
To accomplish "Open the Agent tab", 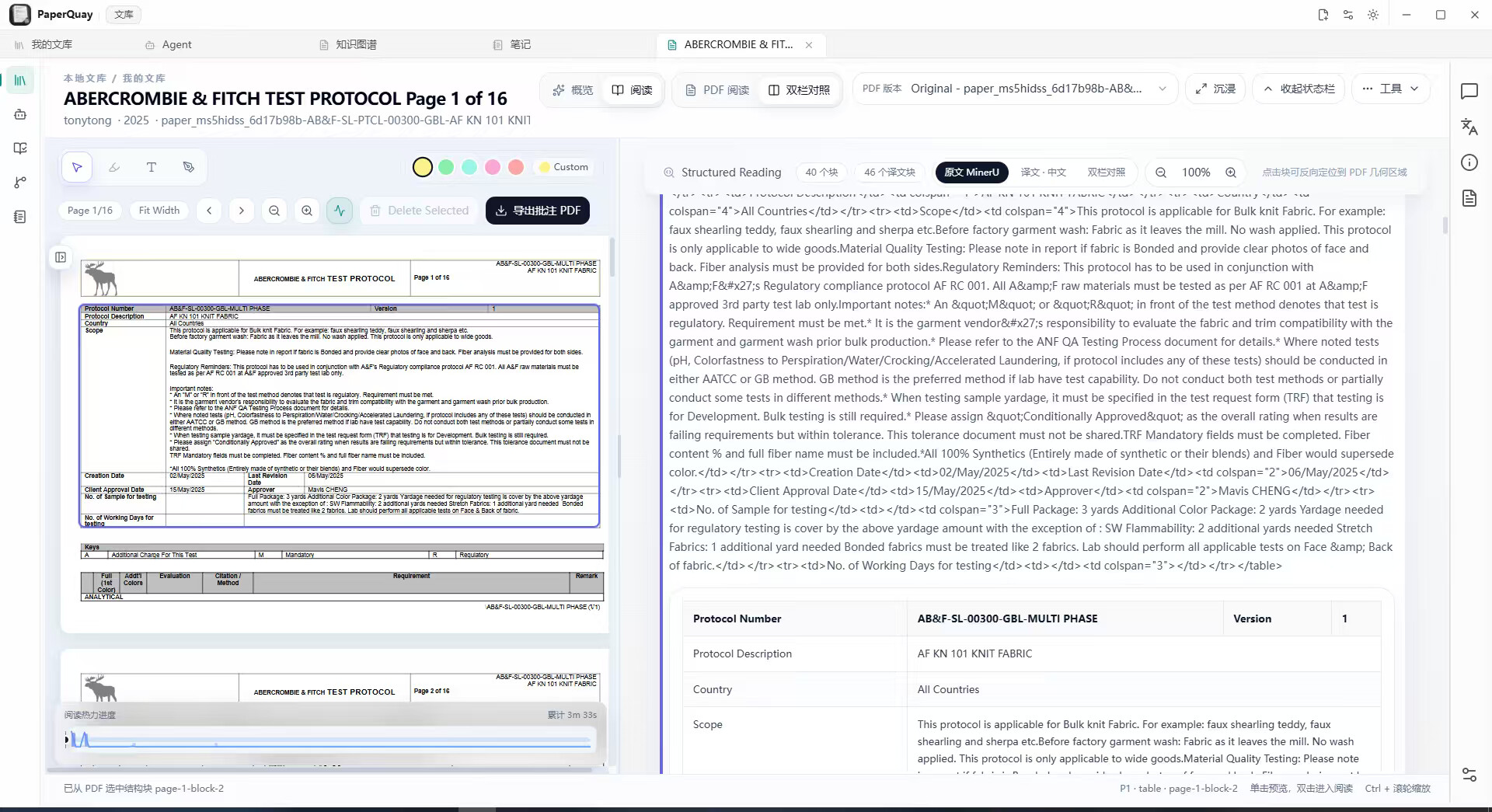I will [169, 45].
